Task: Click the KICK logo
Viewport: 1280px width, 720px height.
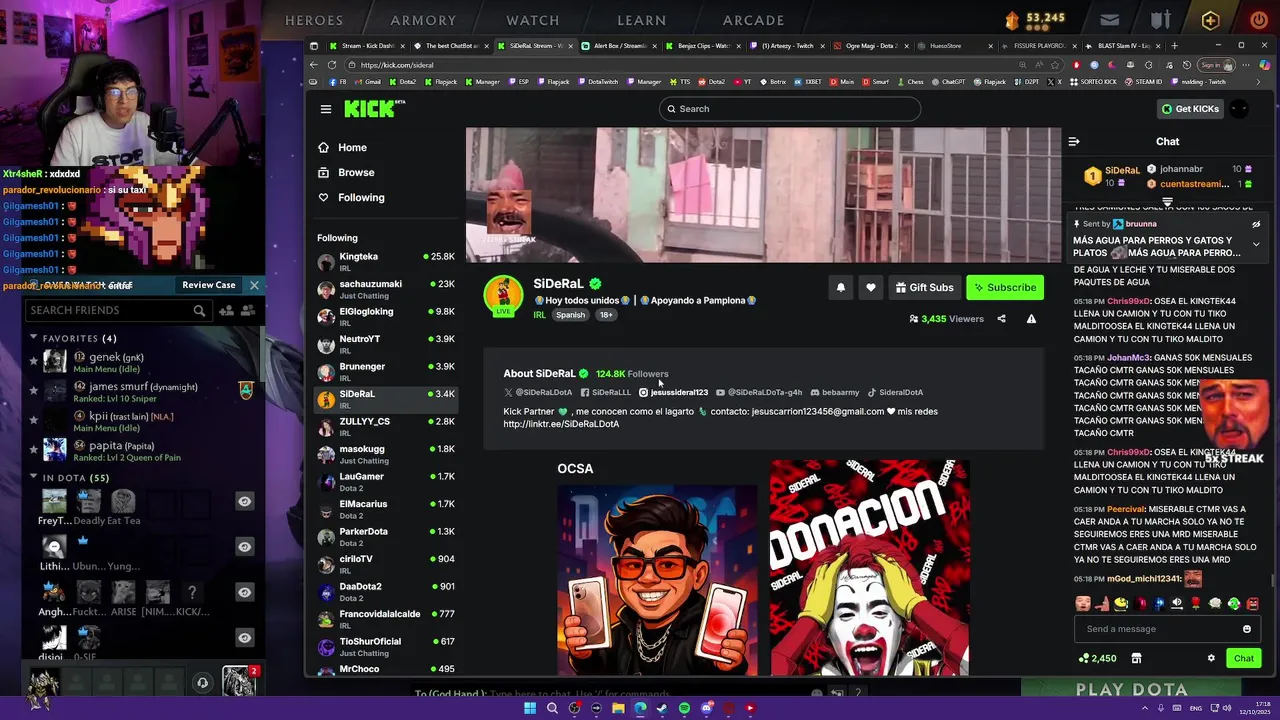Action: (374, 108)
